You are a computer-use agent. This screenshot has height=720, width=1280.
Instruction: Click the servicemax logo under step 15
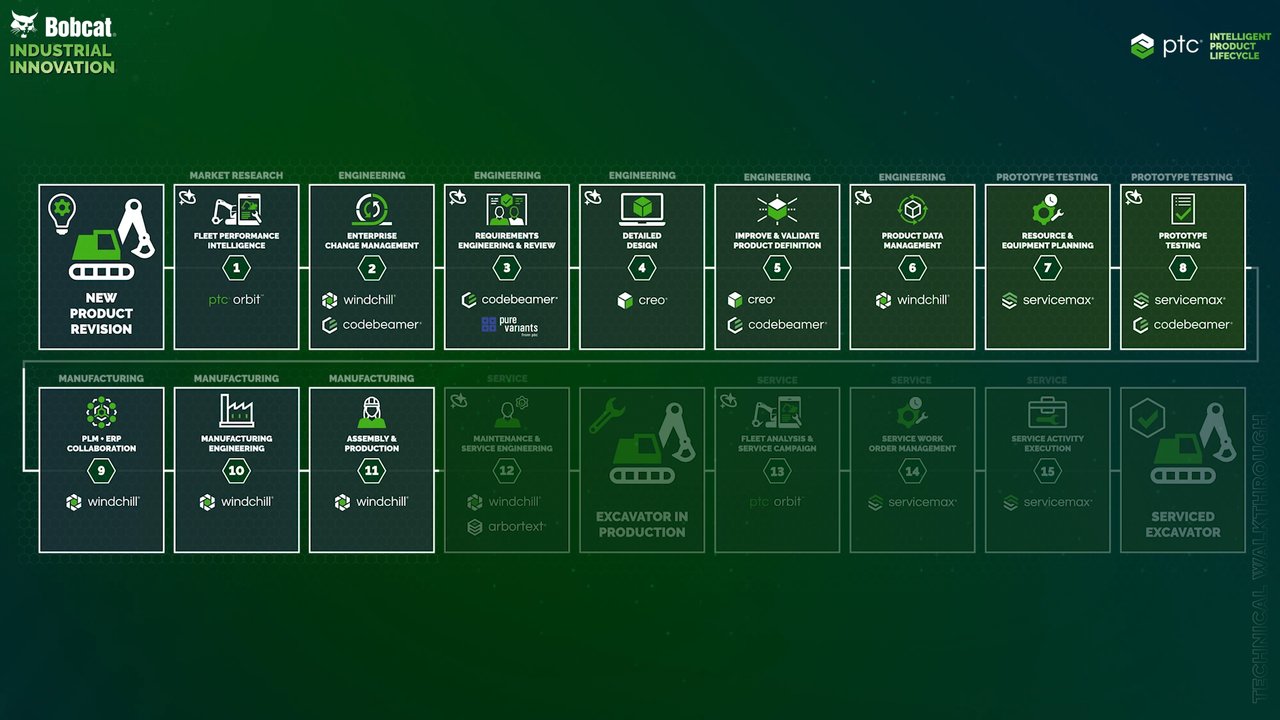coord(1047,502)
